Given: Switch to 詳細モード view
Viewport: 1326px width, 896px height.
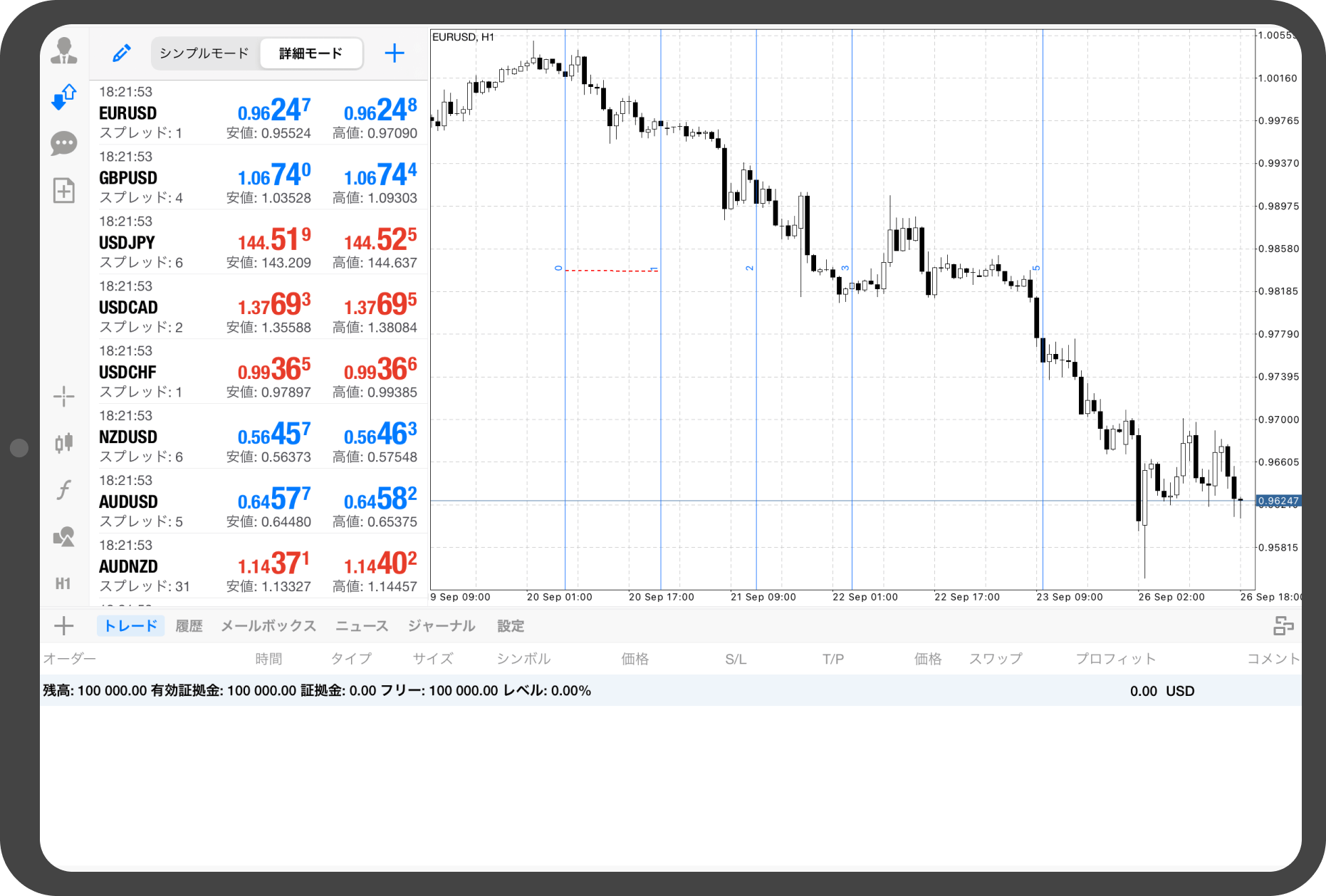Looking at the screenshot, I should [310, 53].
